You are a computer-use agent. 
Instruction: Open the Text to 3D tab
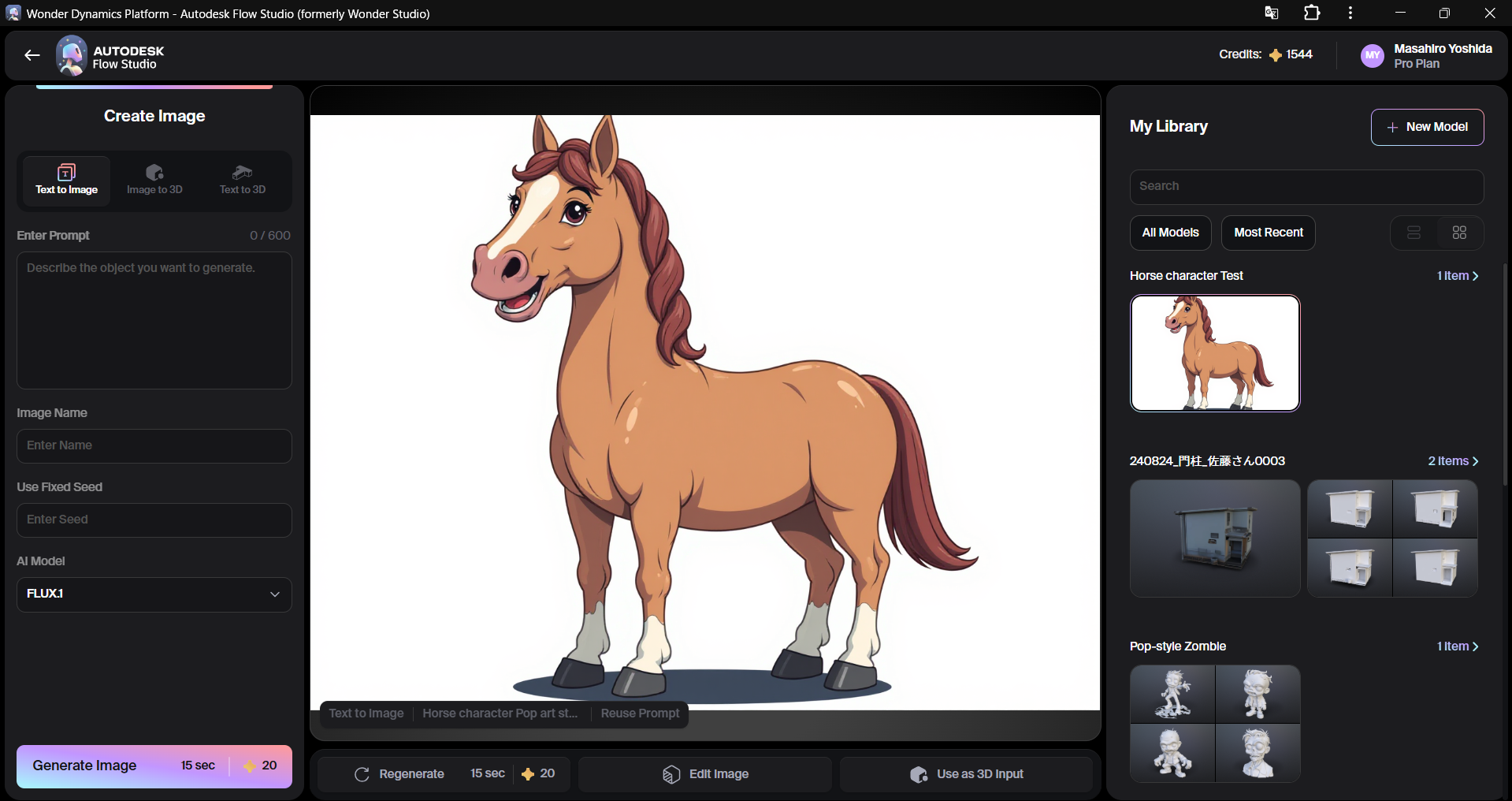243,181
